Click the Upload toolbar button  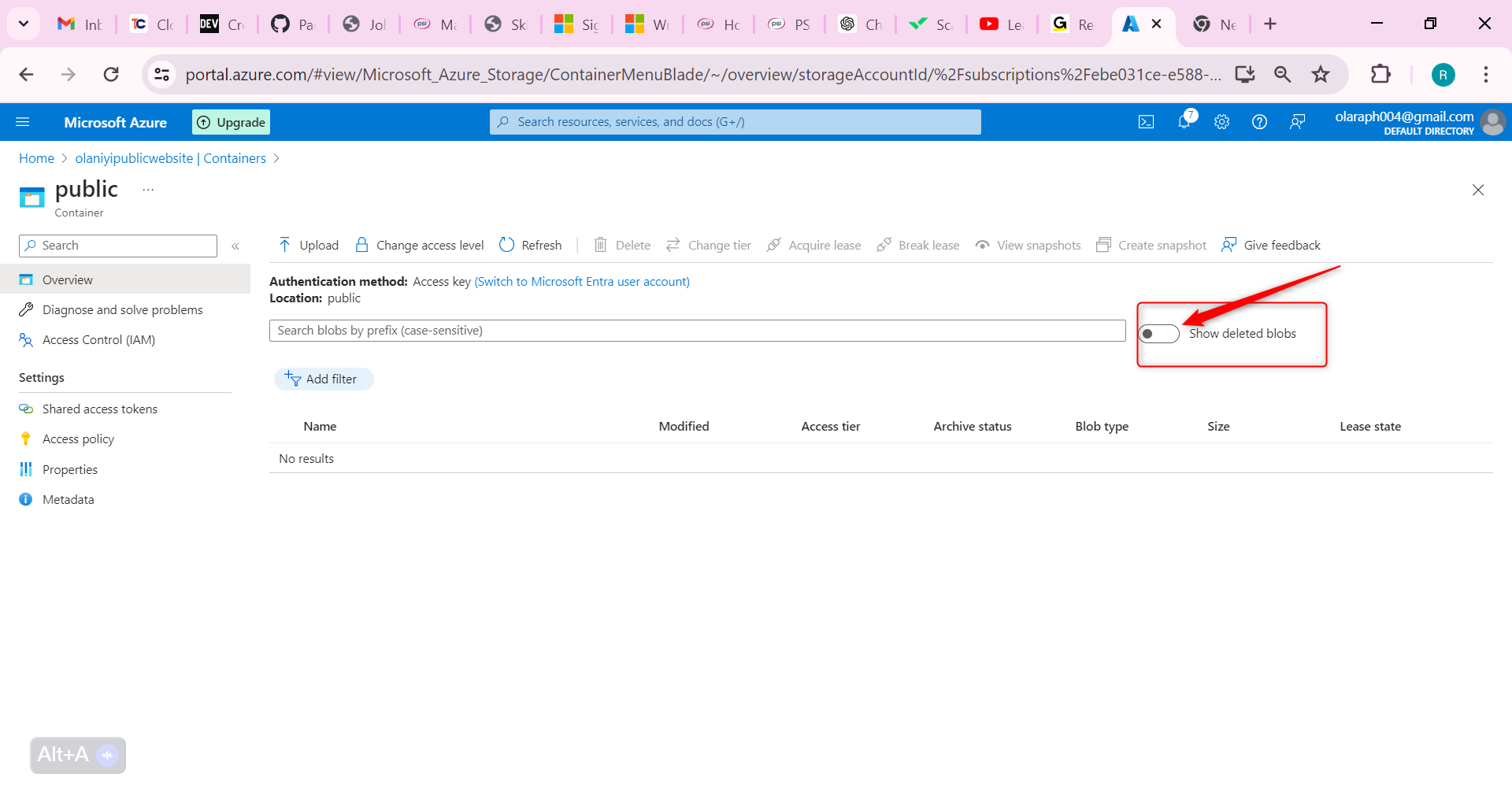tap(309, 246)
